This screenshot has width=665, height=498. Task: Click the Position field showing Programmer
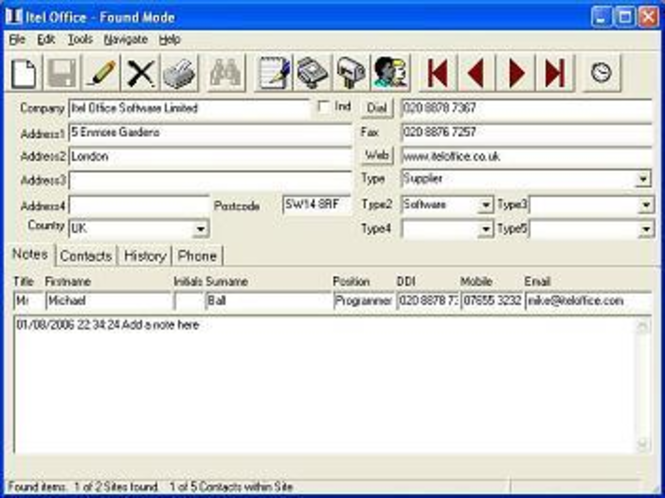coord(363,301)
